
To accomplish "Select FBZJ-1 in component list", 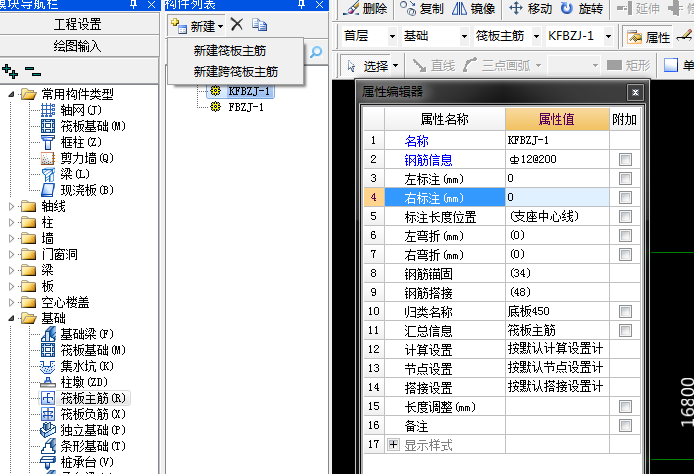I will 246,107.
